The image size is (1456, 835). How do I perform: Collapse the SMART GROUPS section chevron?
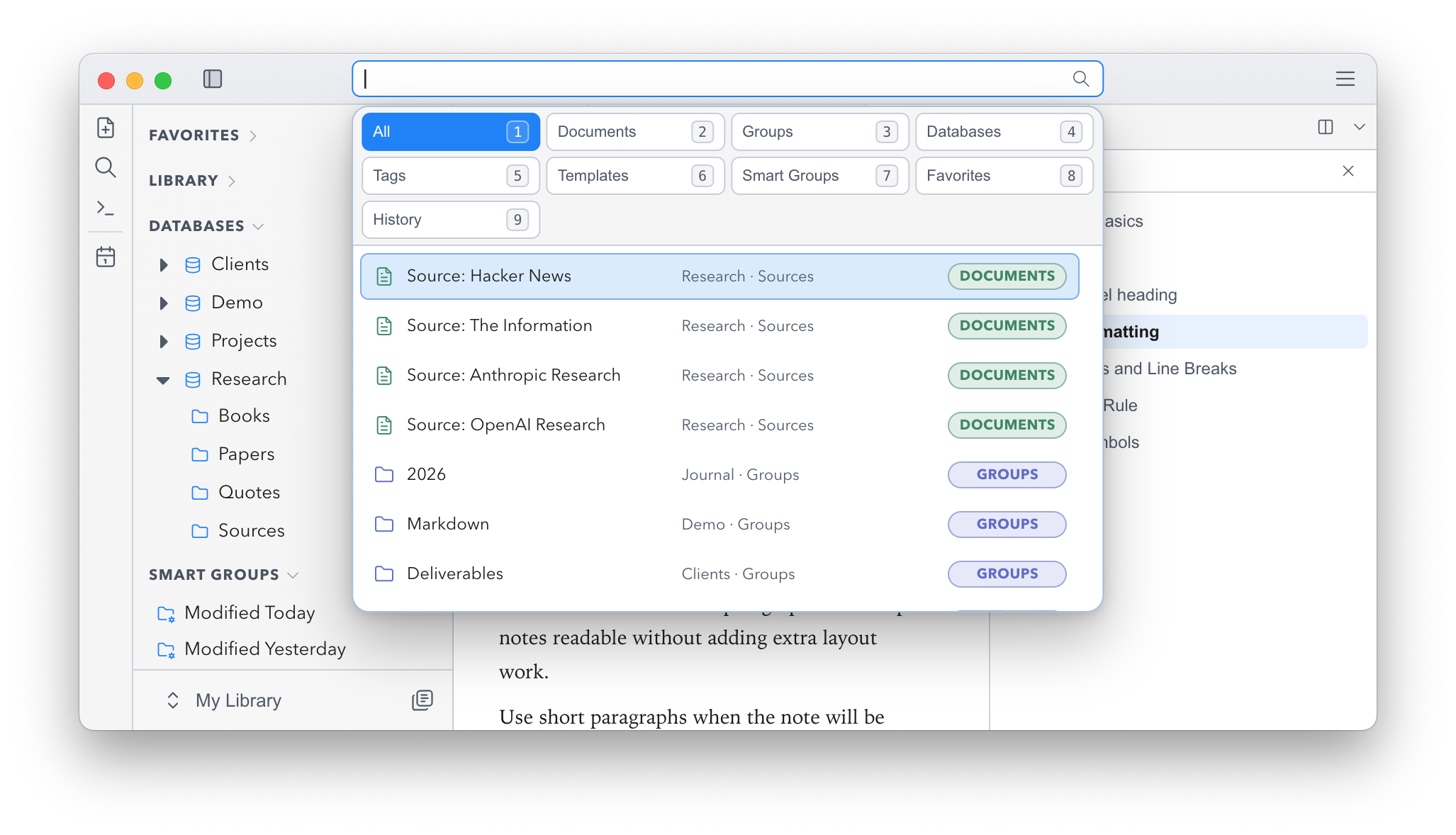pyautogui.click(x=293, y=575)
